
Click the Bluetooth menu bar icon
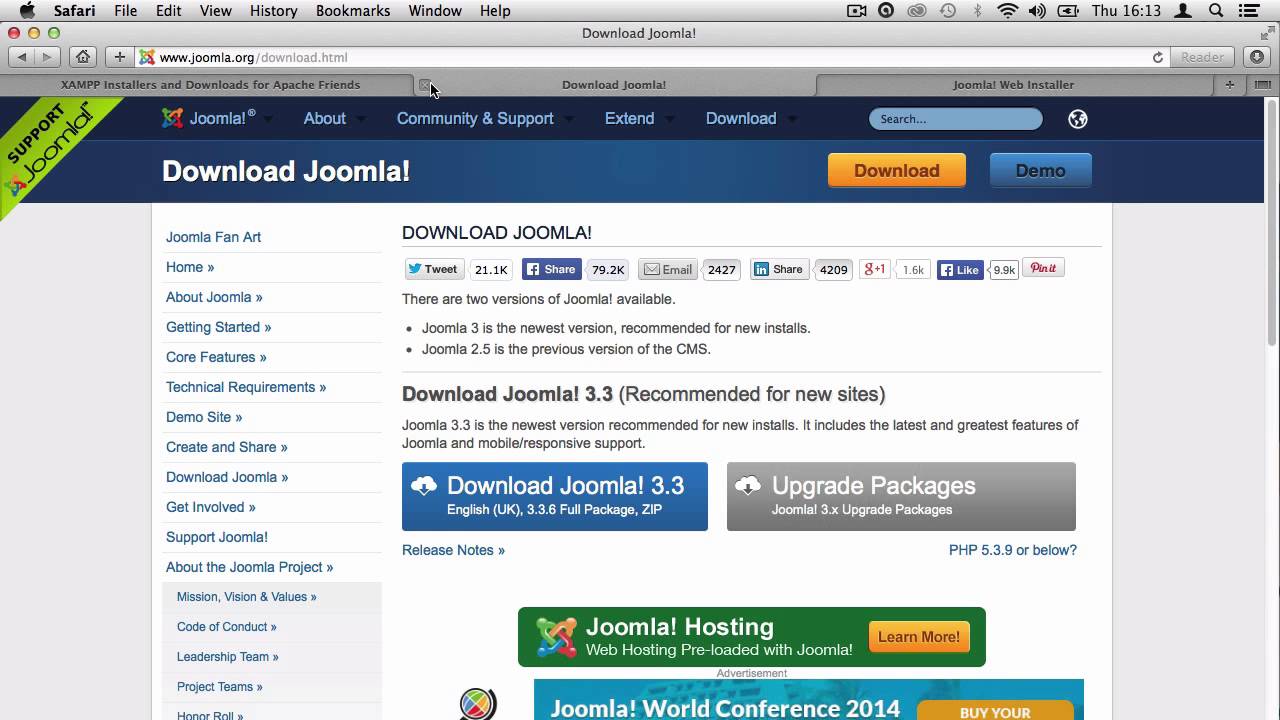(978, 11)
